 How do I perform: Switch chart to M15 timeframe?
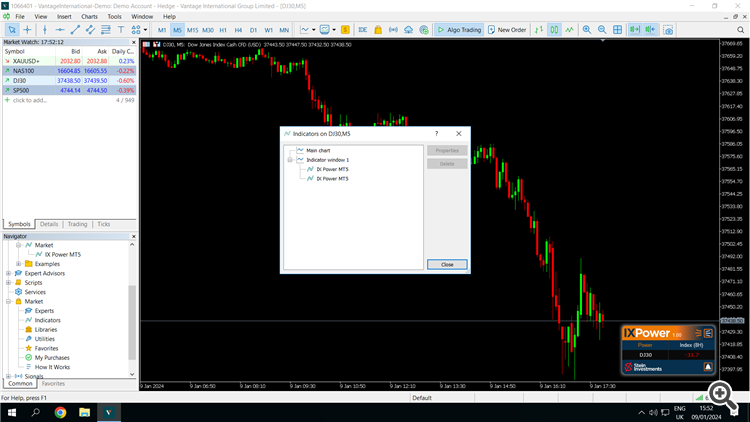pos(192,30)
